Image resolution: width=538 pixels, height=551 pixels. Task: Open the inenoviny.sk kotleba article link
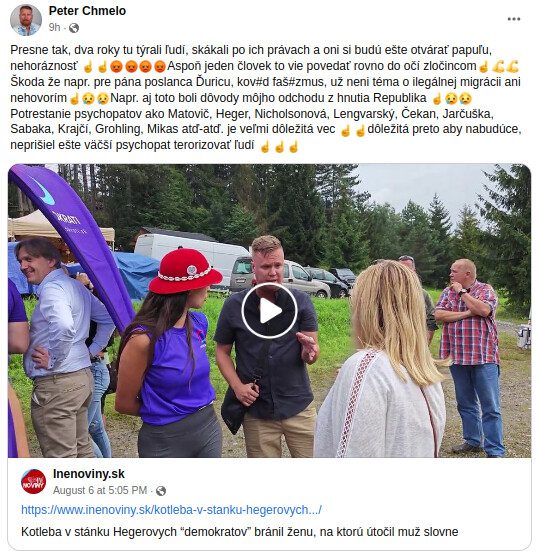pos(171,510)
